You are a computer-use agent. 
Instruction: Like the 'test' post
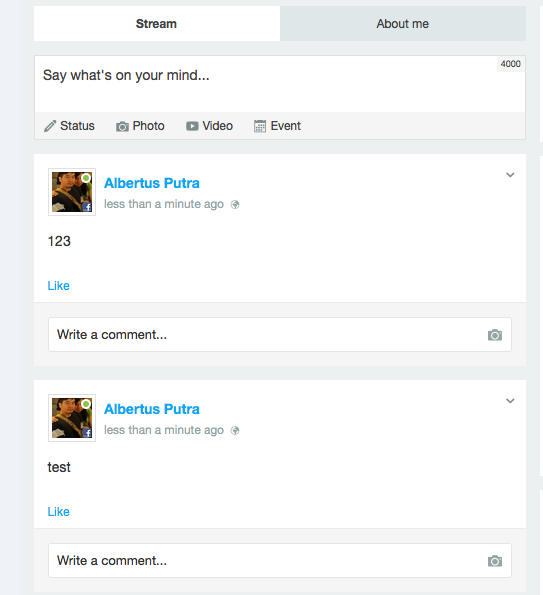(58, 512)
